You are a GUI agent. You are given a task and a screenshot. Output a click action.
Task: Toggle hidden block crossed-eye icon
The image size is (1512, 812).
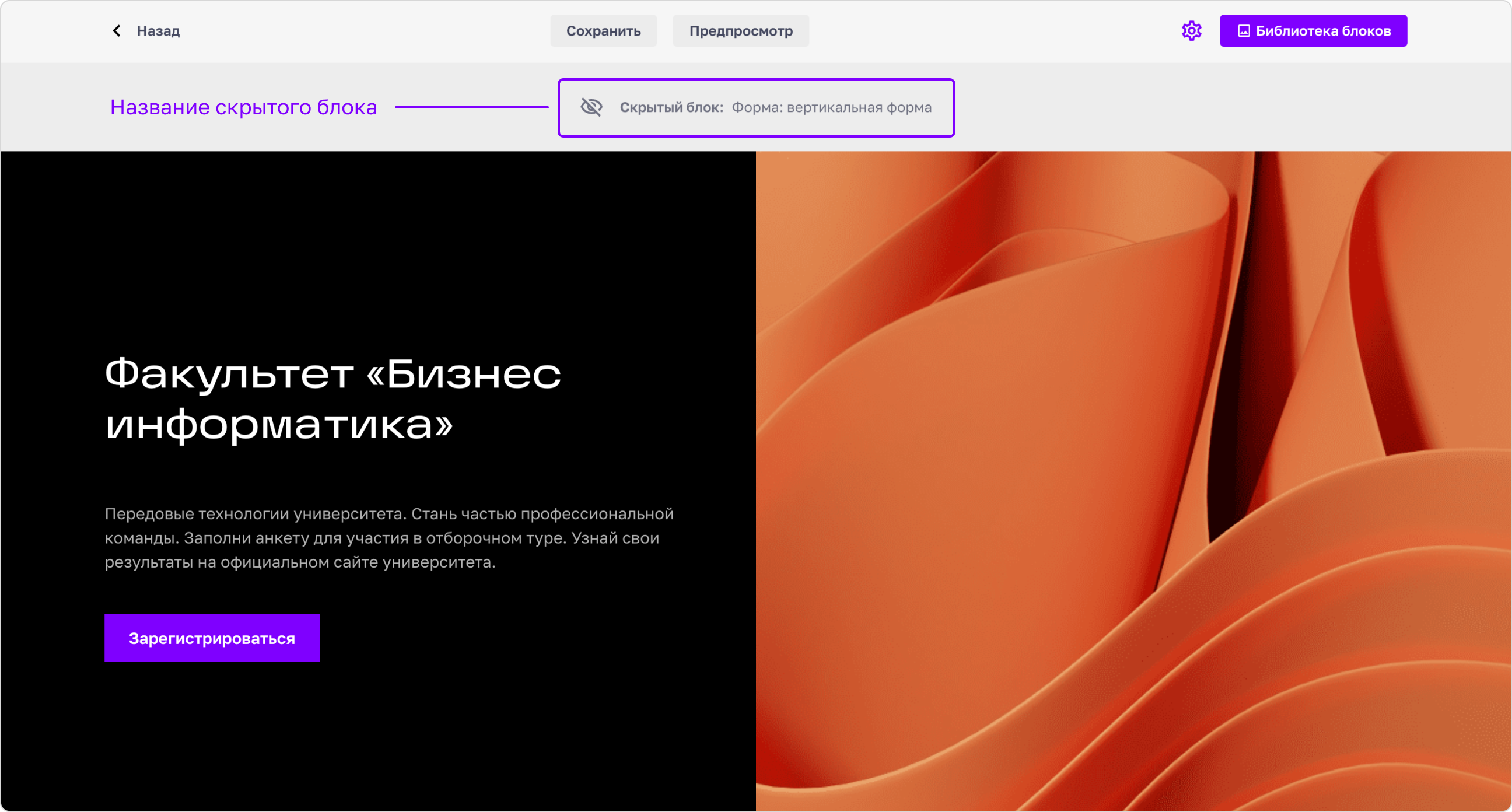591,107
